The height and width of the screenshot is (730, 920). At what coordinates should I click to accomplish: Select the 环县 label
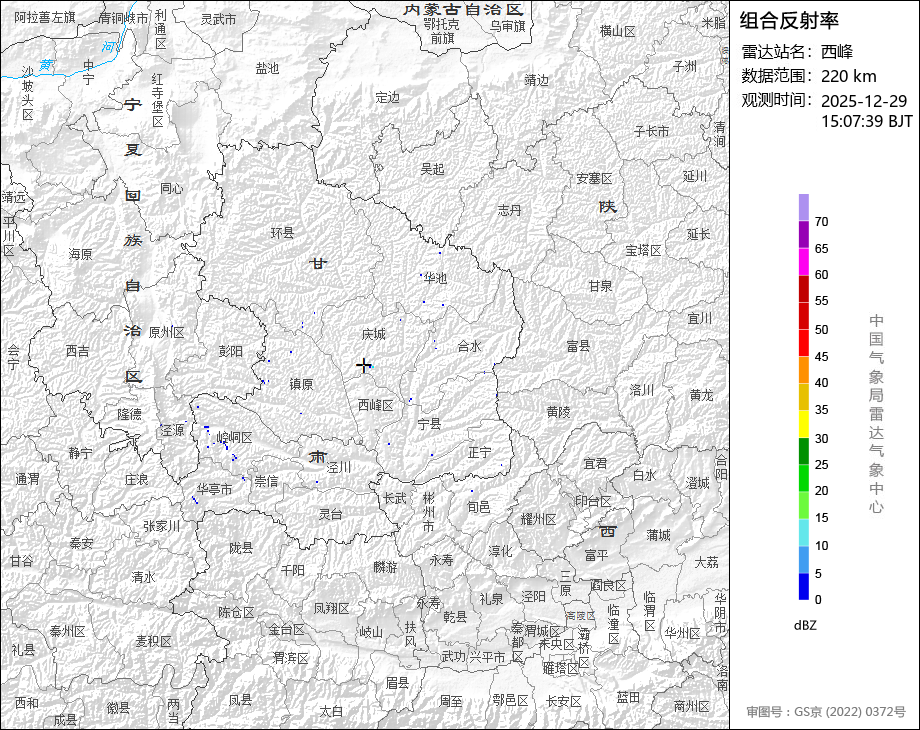[282, 232]
